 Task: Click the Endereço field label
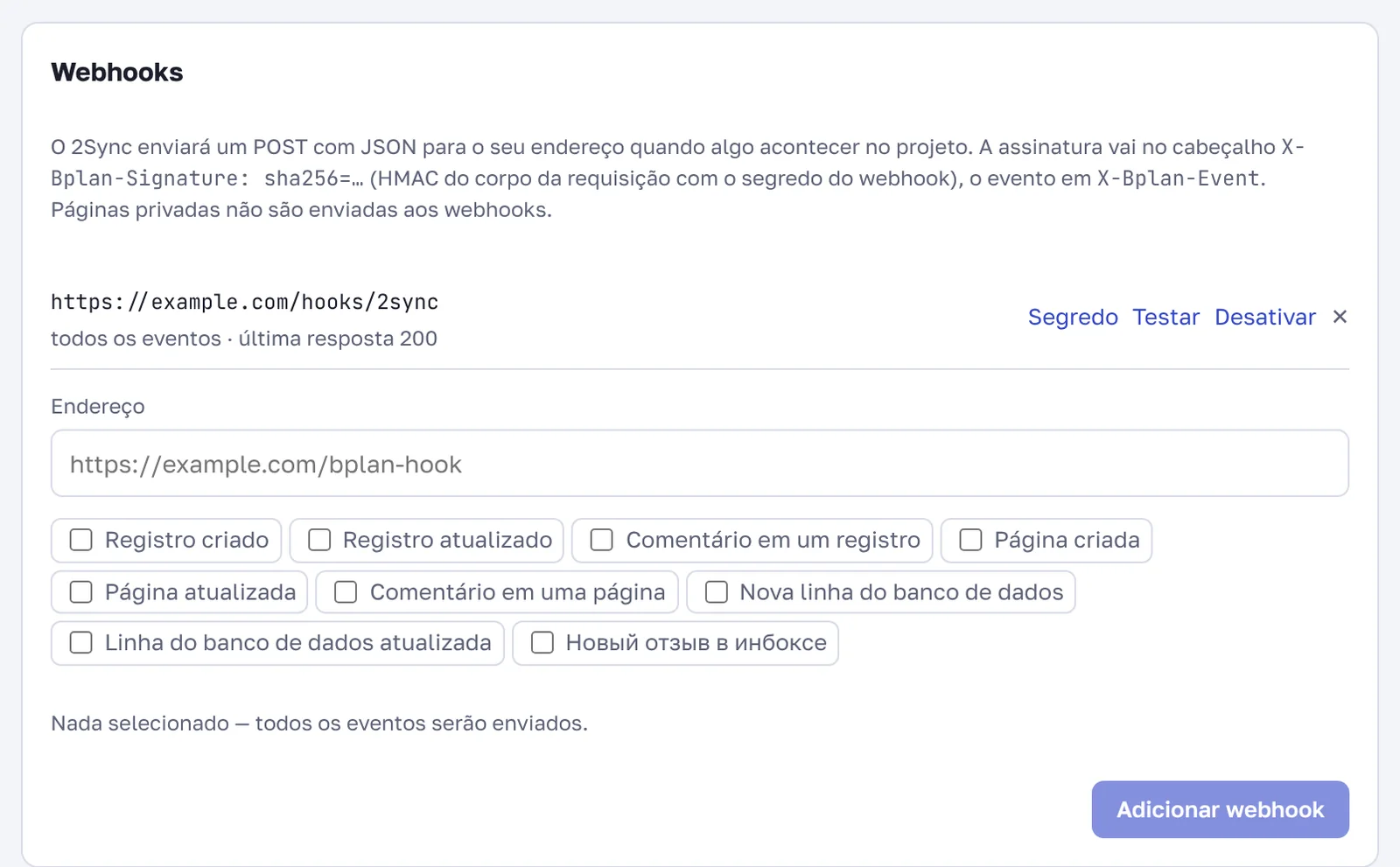[x=98, y=407]
